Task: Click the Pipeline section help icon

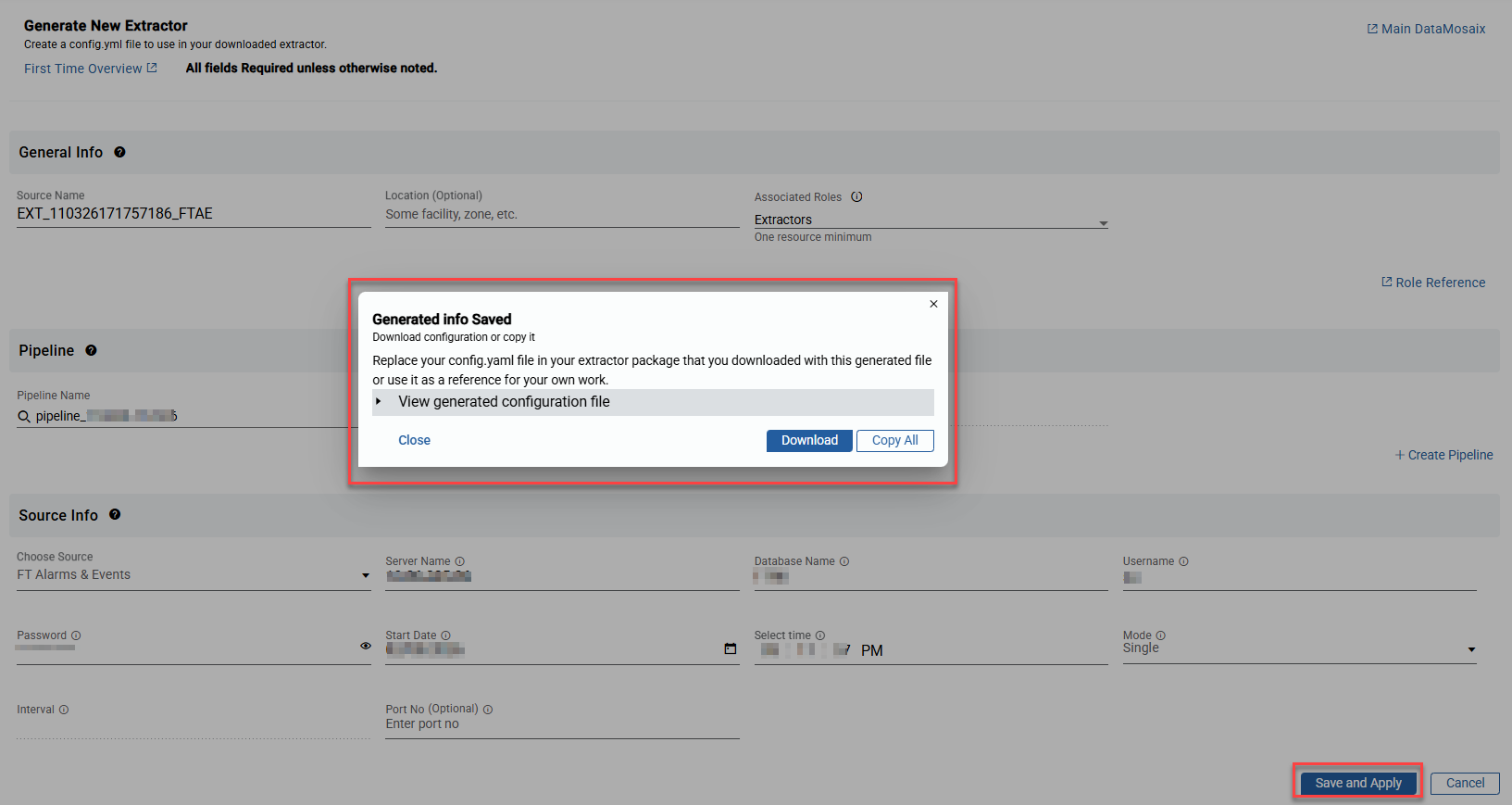Action: (91, 350)
